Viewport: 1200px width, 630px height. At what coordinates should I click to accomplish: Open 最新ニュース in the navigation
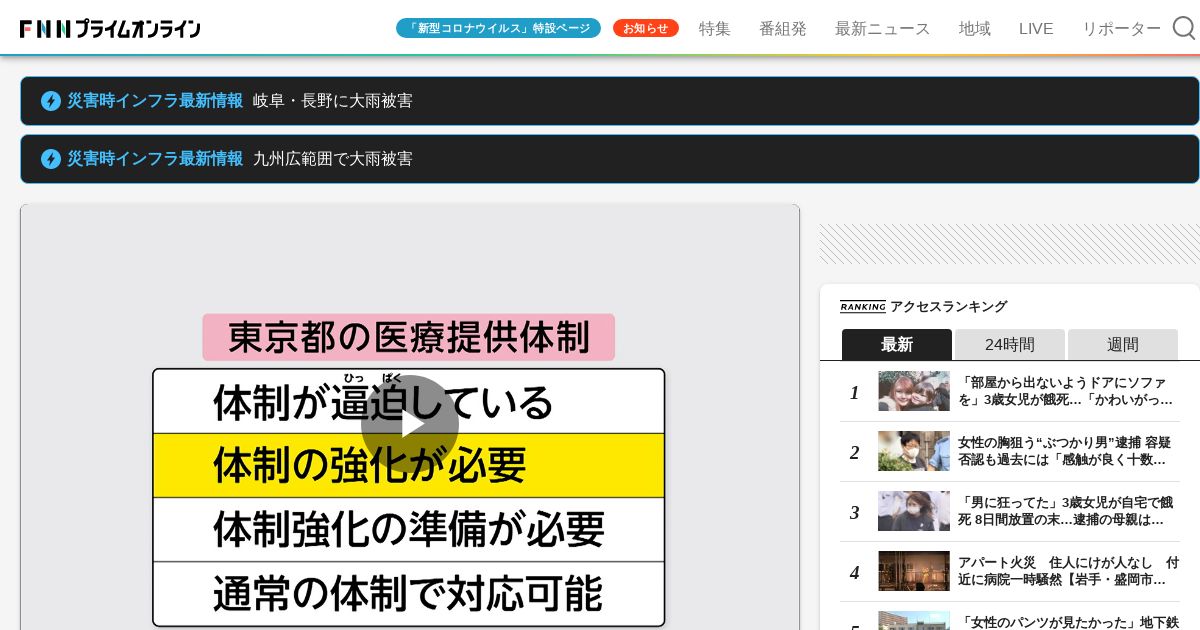click(x=883, y=29)
